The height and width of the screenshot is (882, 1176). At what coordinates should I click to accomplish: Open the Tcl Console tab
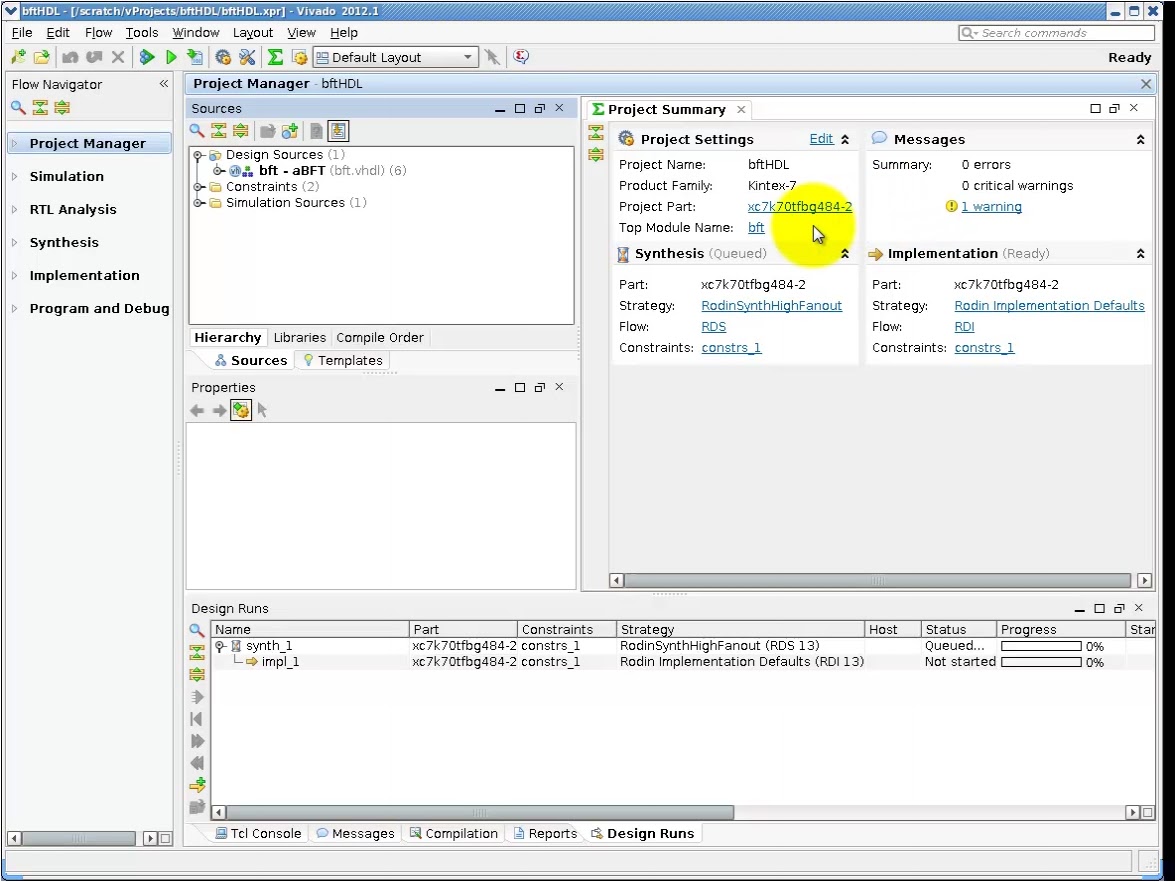coord(258,833)
